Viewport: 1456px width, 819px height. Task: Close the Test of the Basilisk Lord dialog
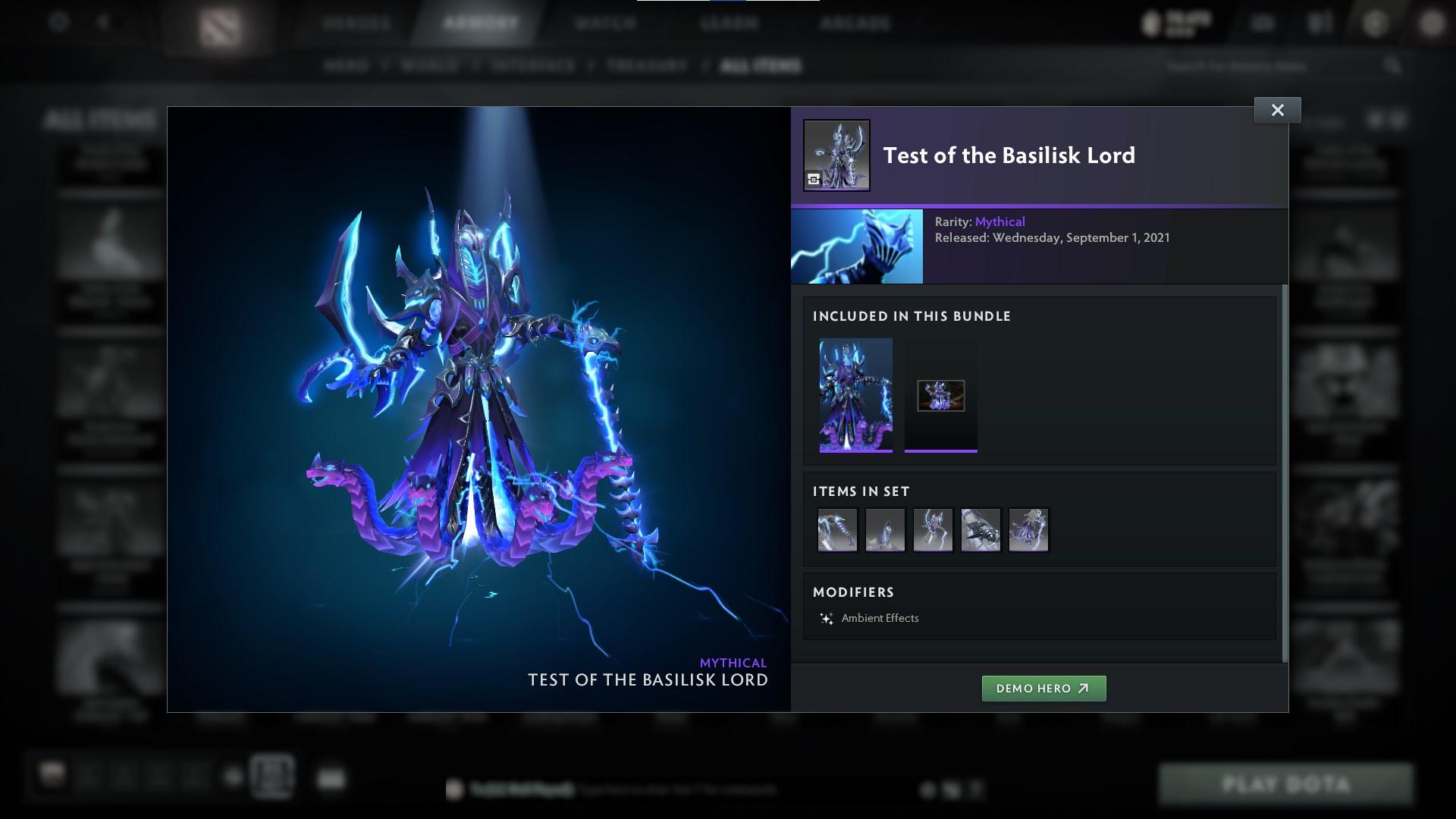click(x=1277, y=109)
